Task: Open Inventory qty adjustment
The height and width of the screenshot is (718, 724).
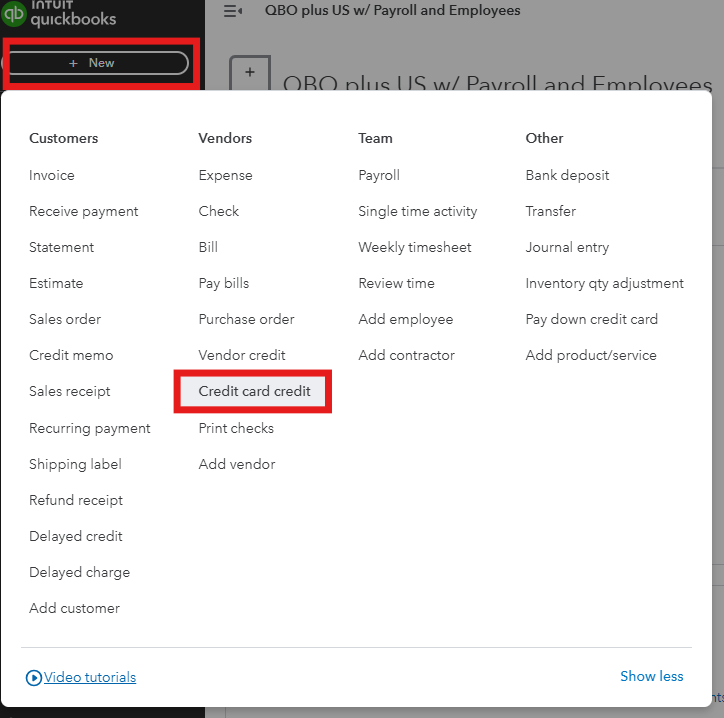Action: coord(604,284)
